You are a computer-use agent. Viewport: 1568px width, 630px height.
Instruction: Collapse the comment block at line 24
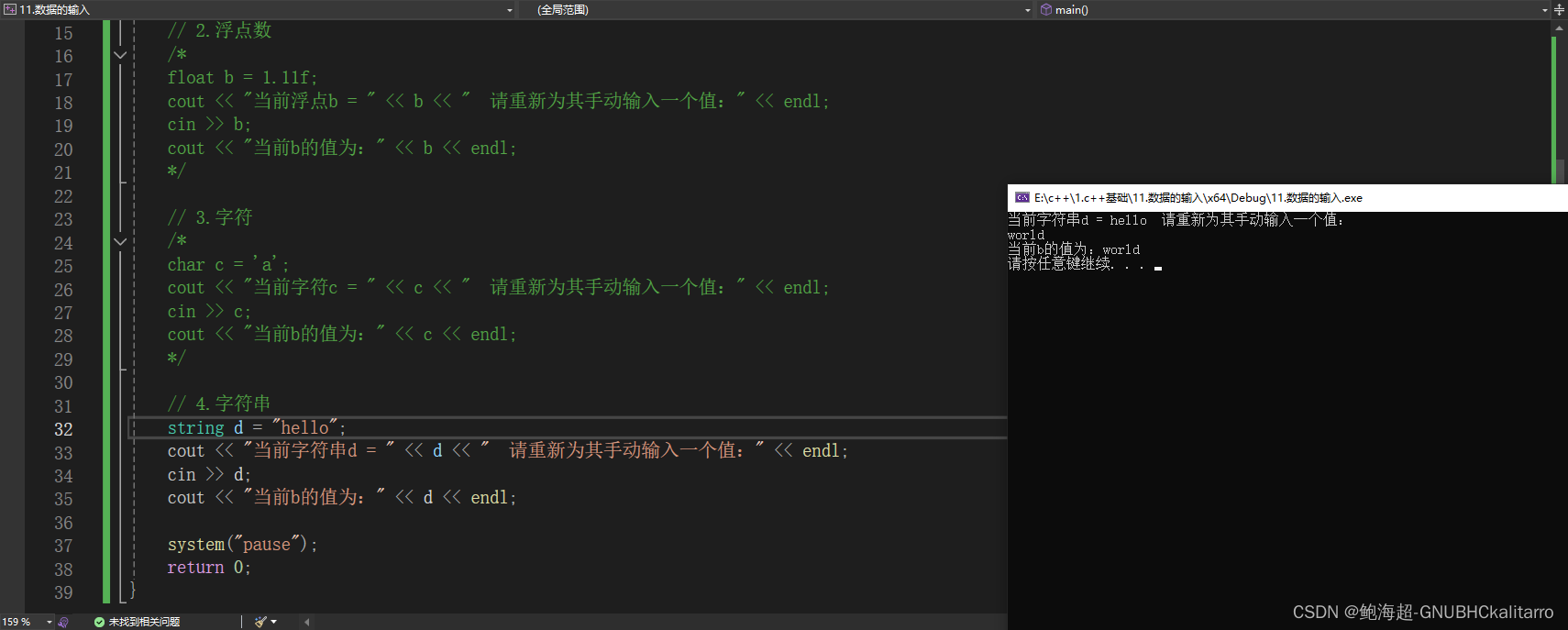click(x=120, y=242)
